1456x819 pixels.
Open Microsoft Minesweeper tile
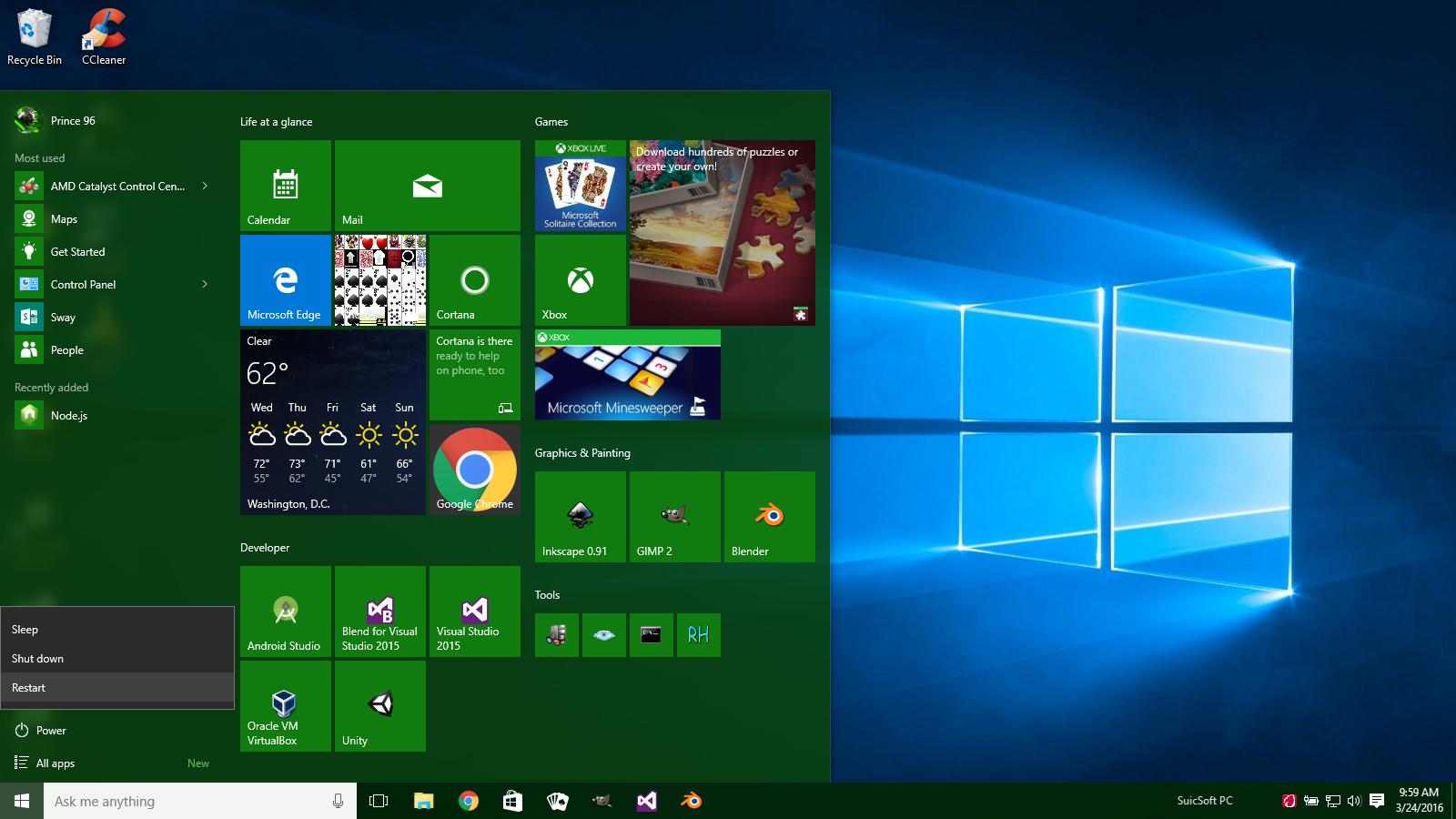[628, 375]
